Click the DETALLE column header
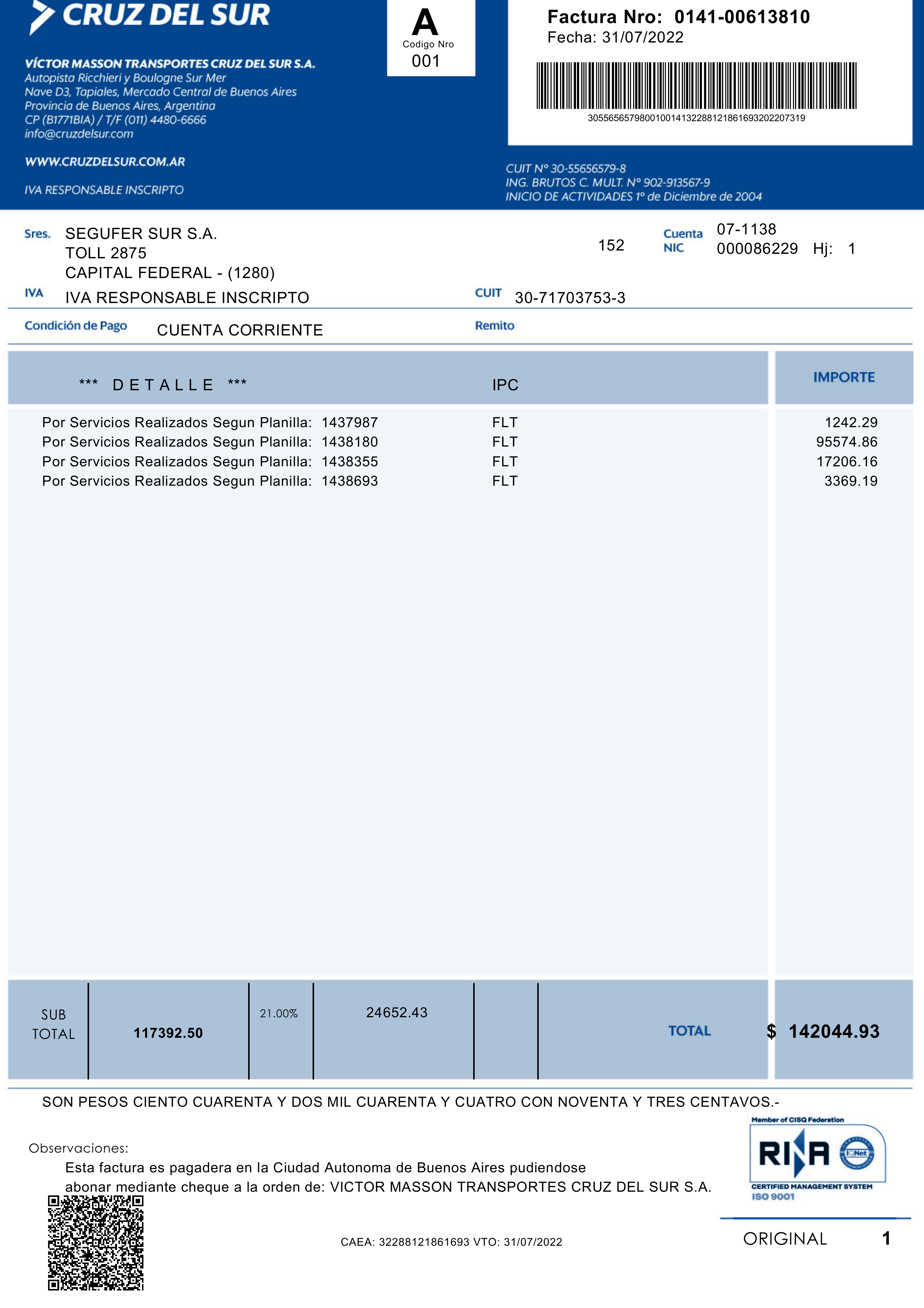924x1308 pixels. tap(163, 385)
